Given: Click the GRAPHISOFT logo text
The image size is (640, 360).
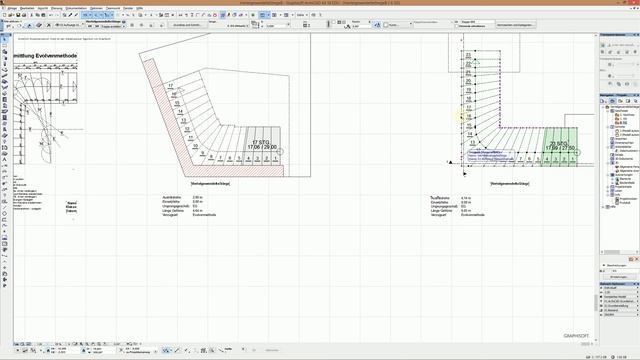Looking at the screenshot, I should coord(576,336).
